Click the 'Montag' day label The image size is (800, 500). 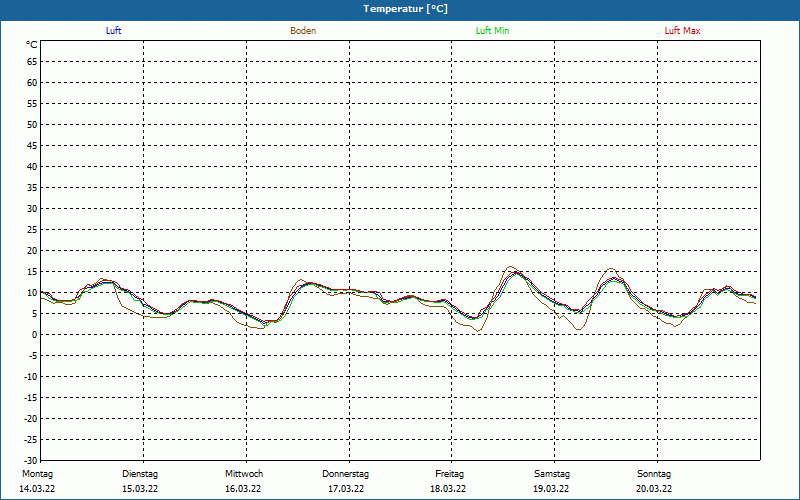(x=37, y=474)
